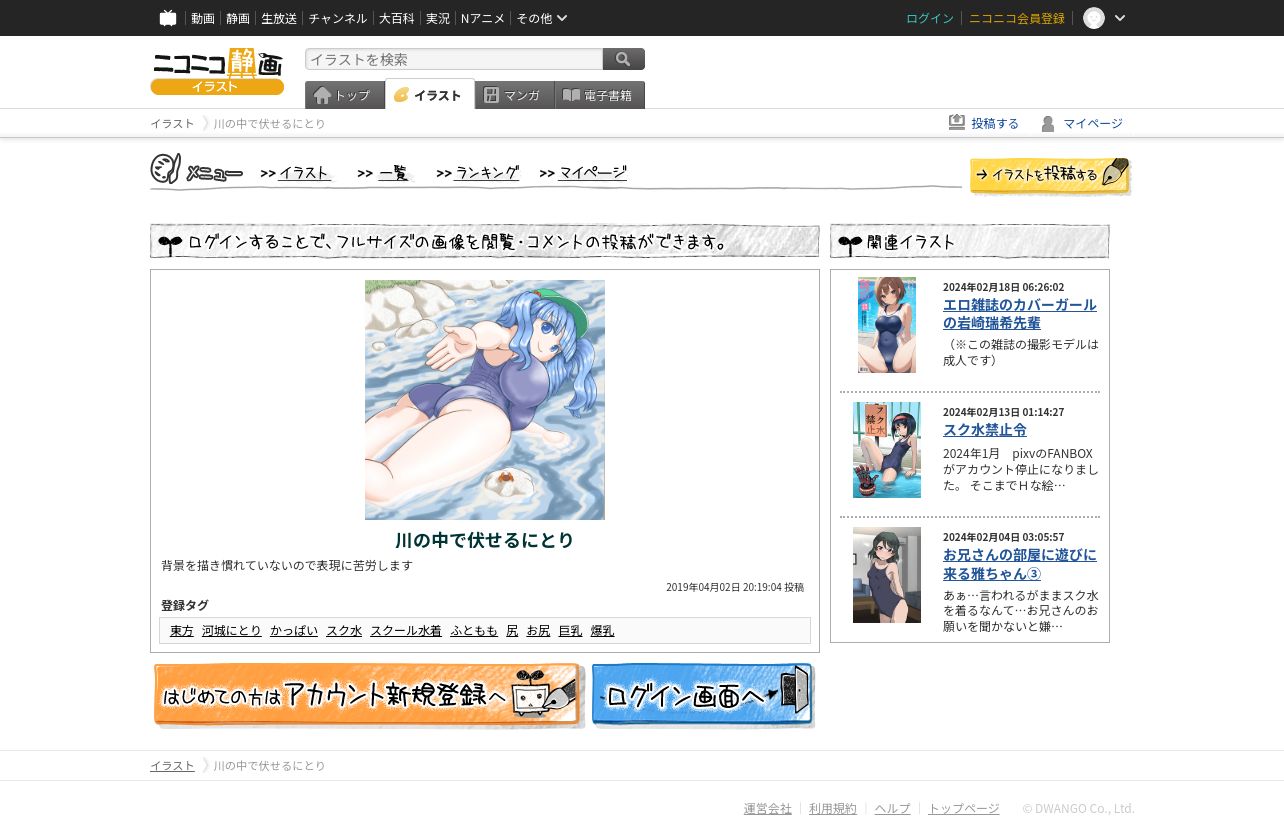Click the トップページ footer link
The height and width of the screenshot is (835, 1284).
[x=964, y=808]
